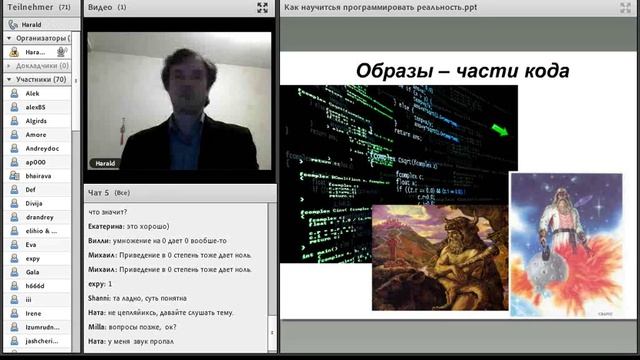The height and width of the screenshot is (360, 640).
Task: Click the user icon beside Algirds
Action: click(14, 121)
